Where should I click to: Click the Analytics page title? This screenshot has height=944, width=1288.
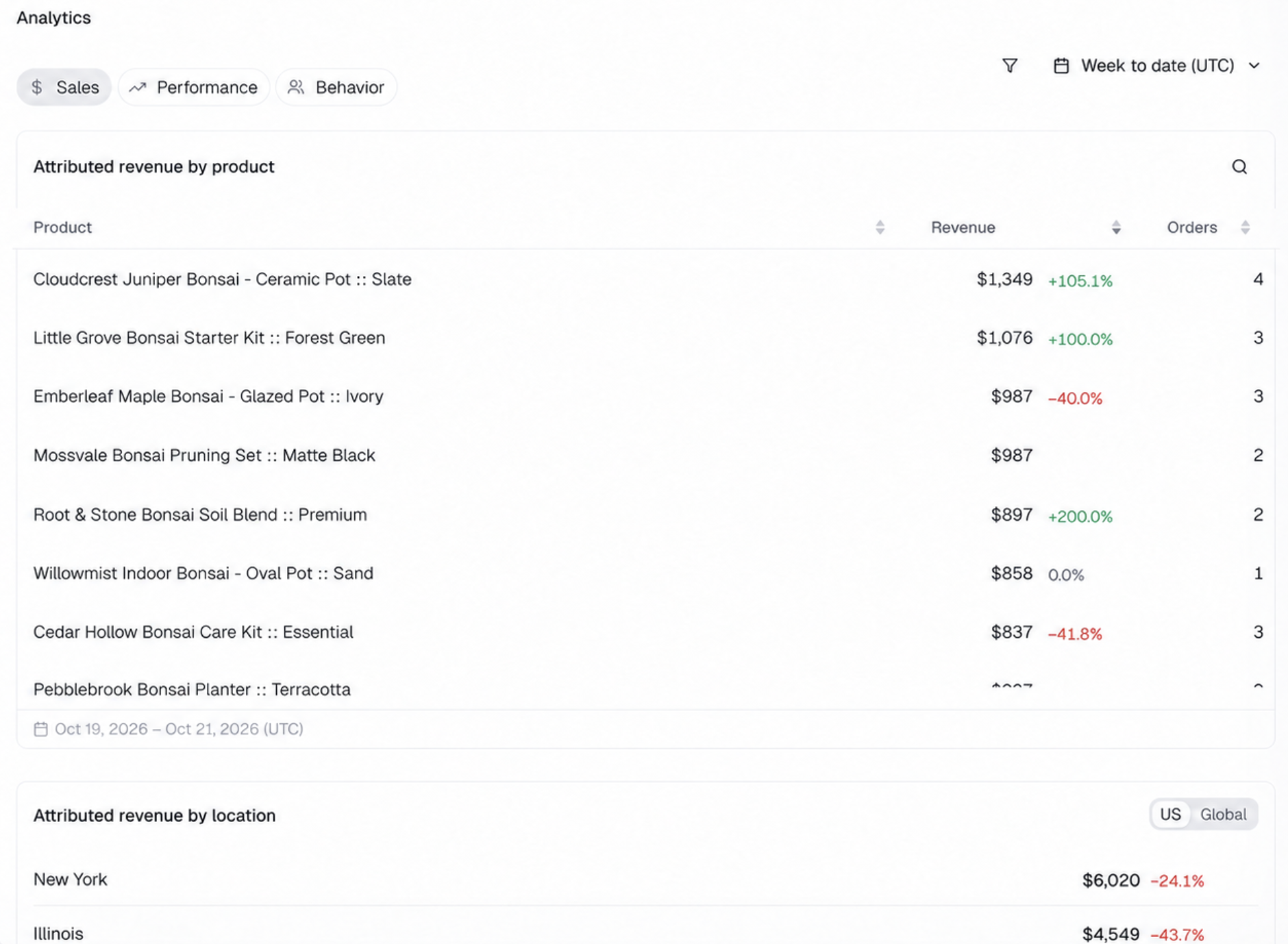53,18
